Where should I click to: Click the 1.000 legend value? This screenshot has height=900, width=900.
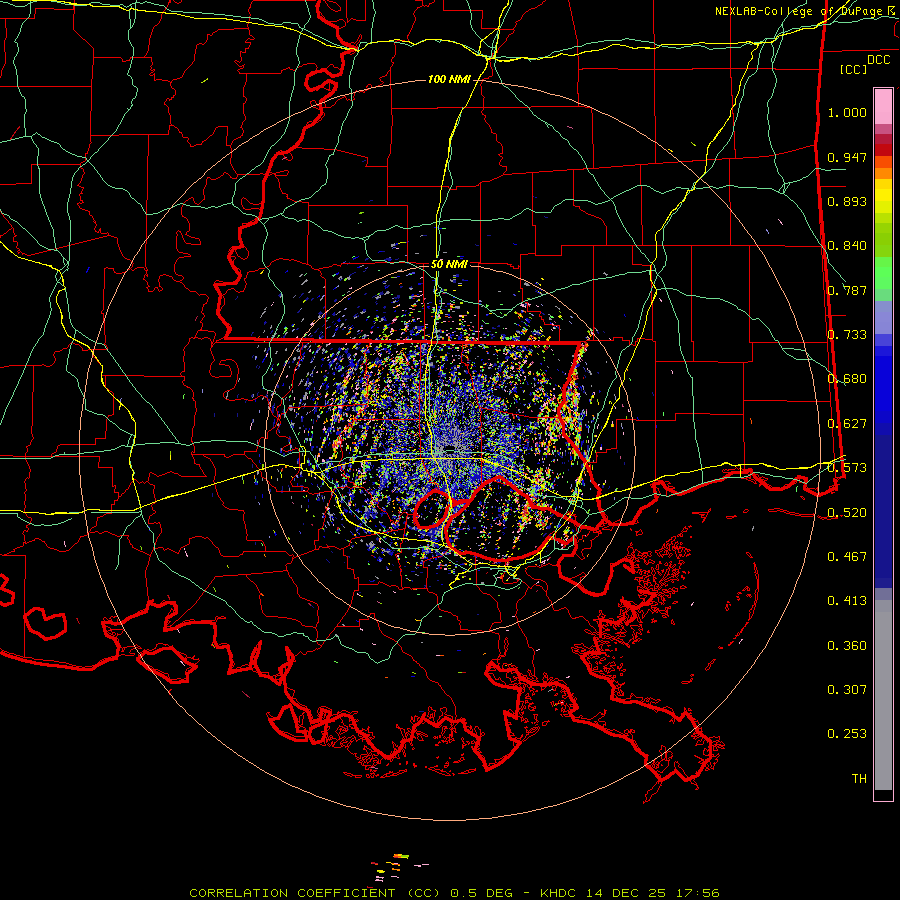click(847, 112)
